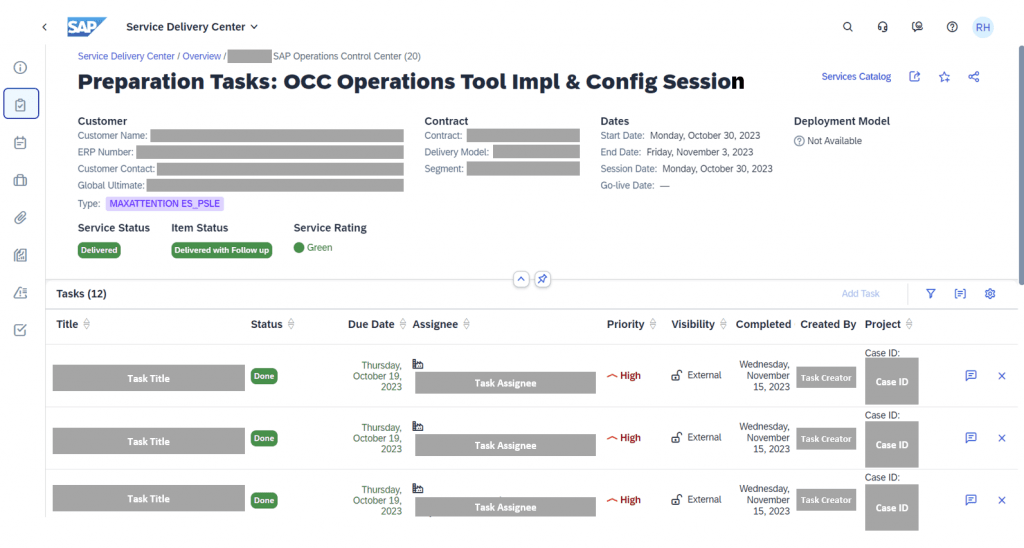Open the first task row's comment icon

point(971,376)
